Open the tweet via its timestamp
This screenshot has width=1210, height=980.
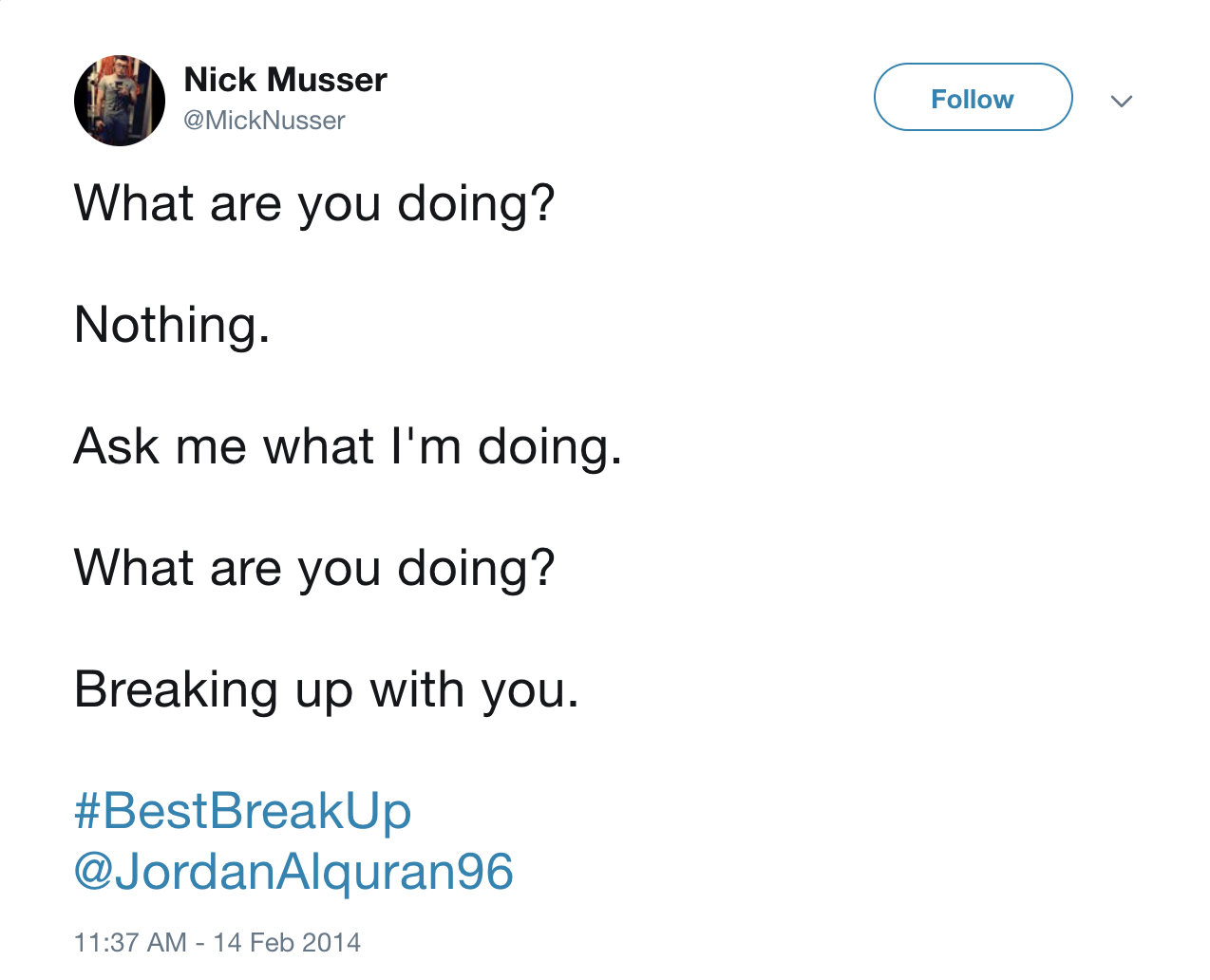click(217, 941)
